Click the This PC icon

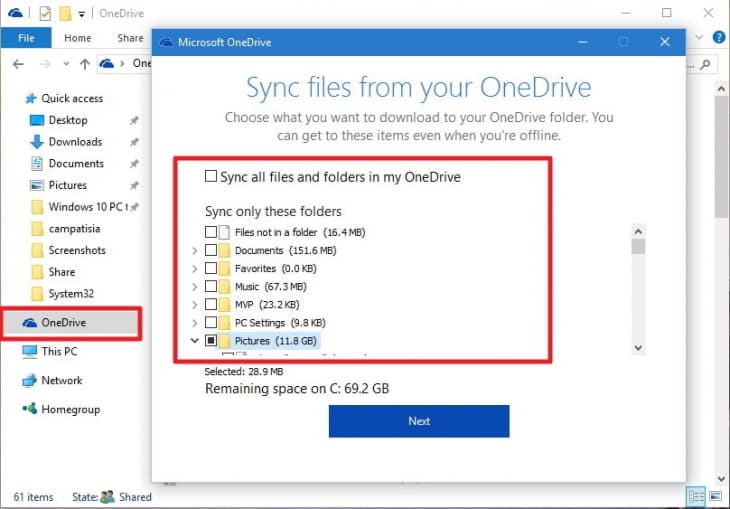coord(28,352)
